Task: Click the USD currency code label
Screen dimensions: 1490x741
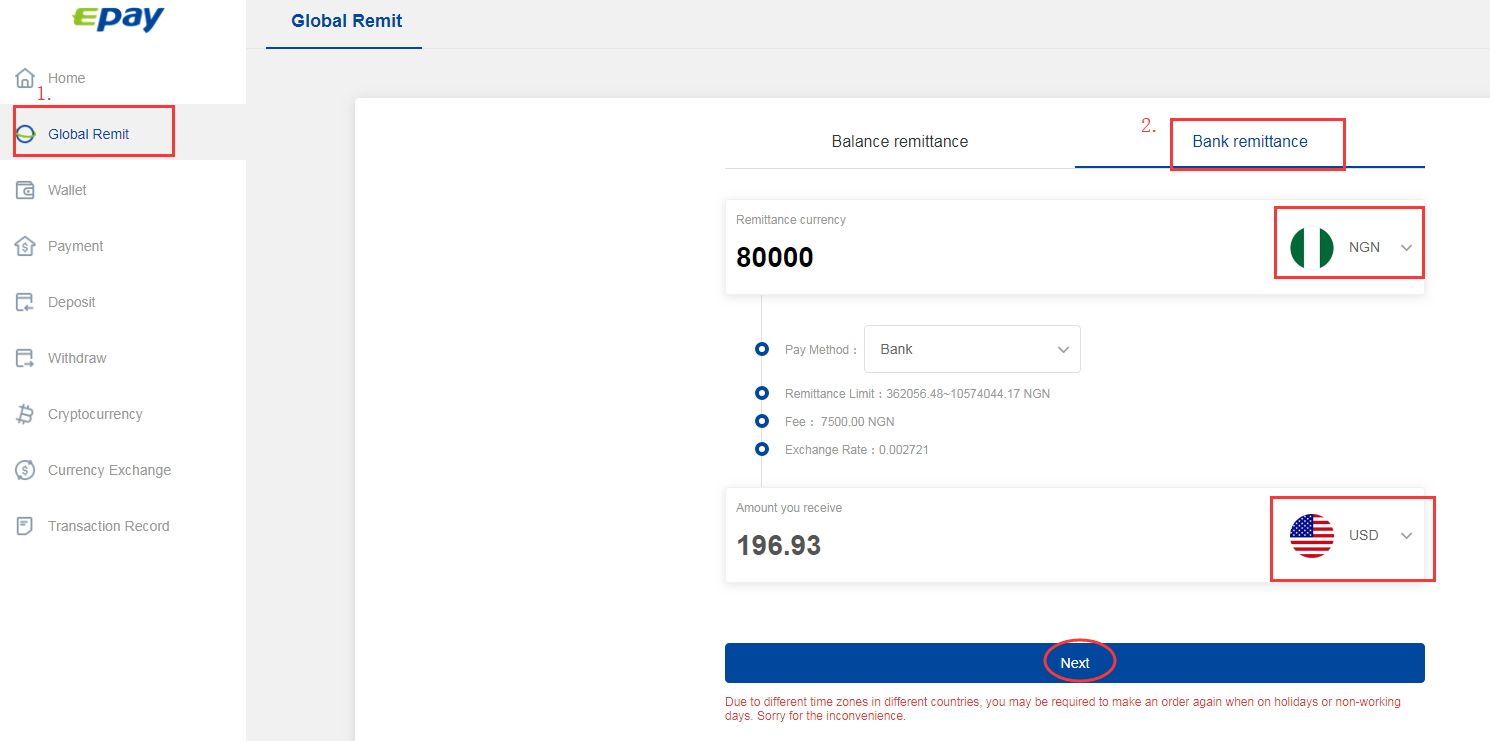Action: tap(1364, 535)
